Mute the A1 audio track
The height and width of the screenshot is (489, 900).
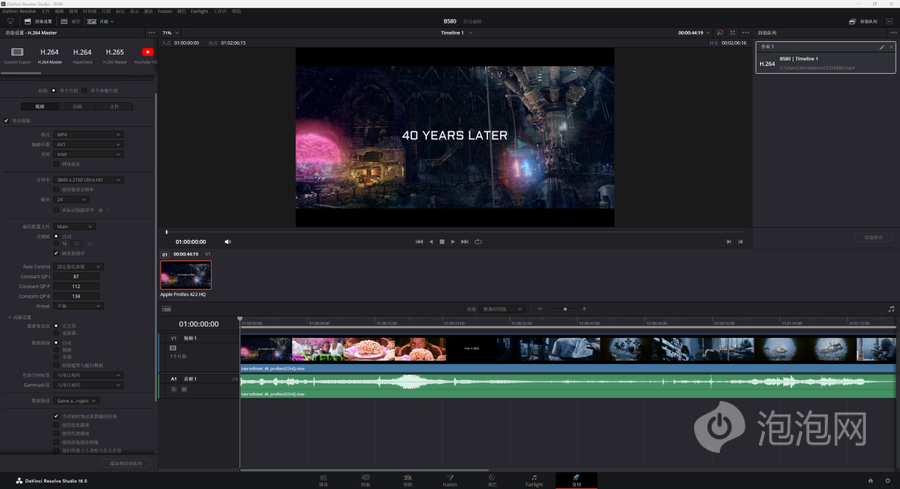click(184, 389)
